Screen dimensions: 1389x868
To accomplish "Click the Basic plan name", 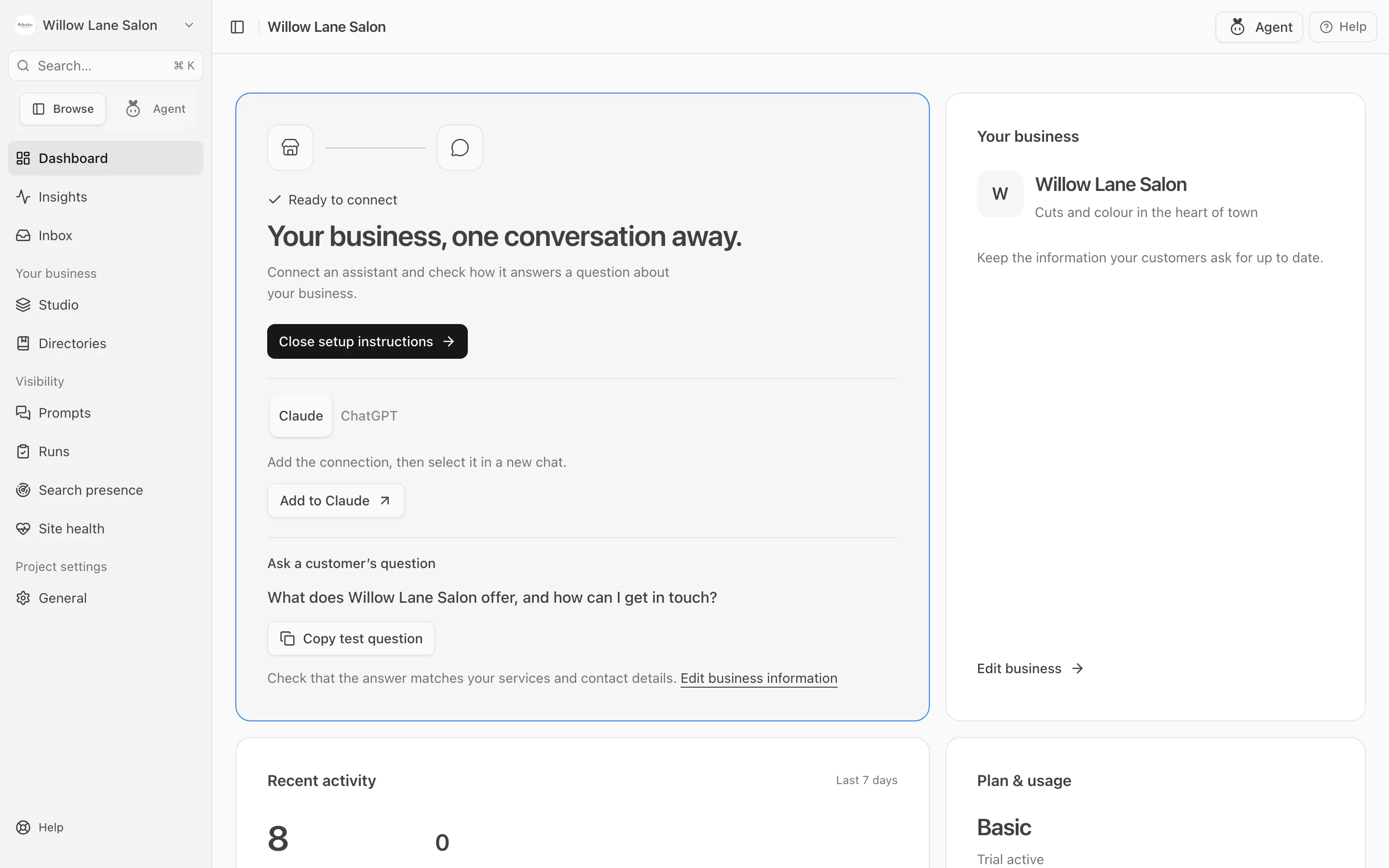I will [x=1004, y=827].
